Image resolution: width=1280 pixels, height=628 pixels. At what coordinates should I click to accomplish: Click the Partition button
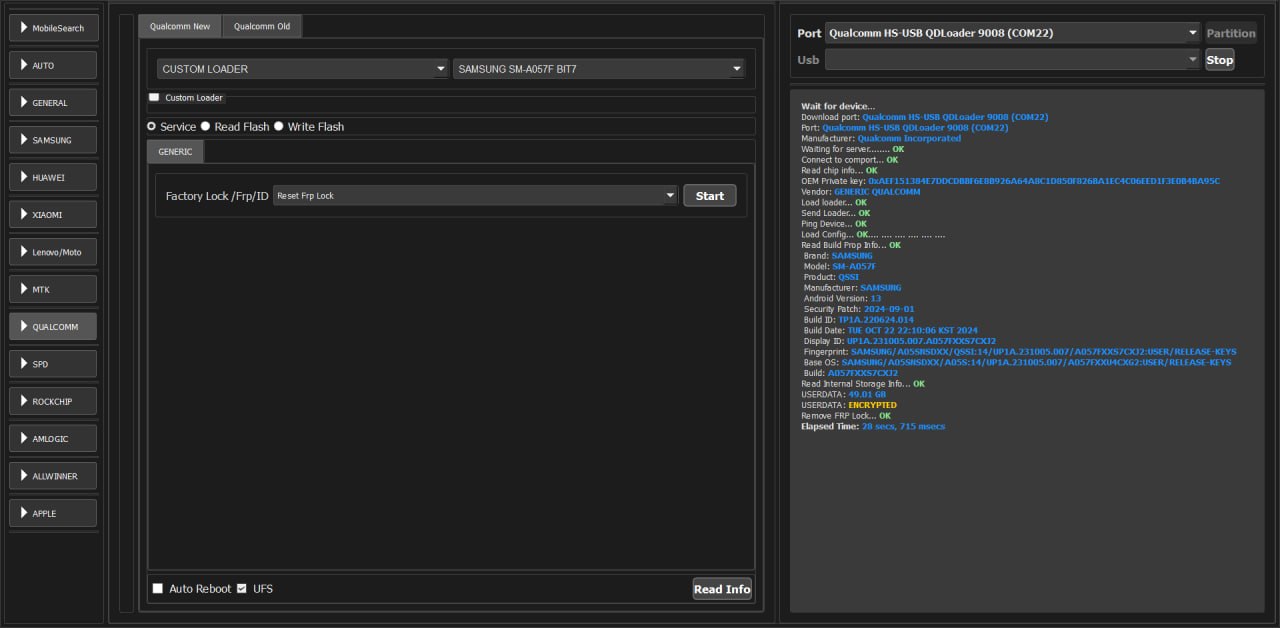click(x=1231, y=33)
